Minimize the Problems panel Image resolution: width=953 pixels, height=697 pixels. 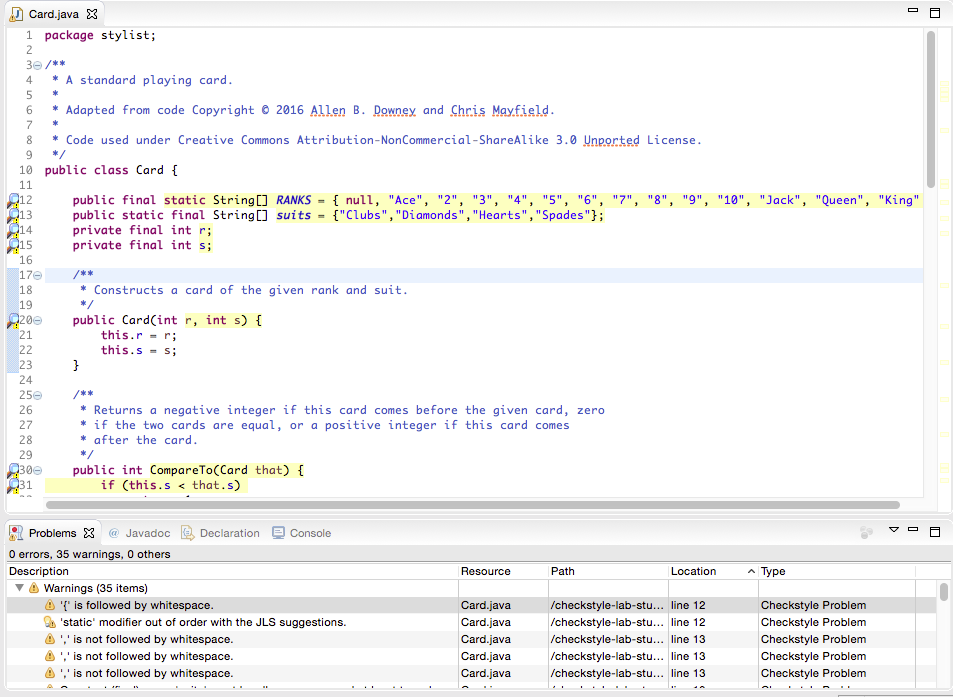pos(914,531)
